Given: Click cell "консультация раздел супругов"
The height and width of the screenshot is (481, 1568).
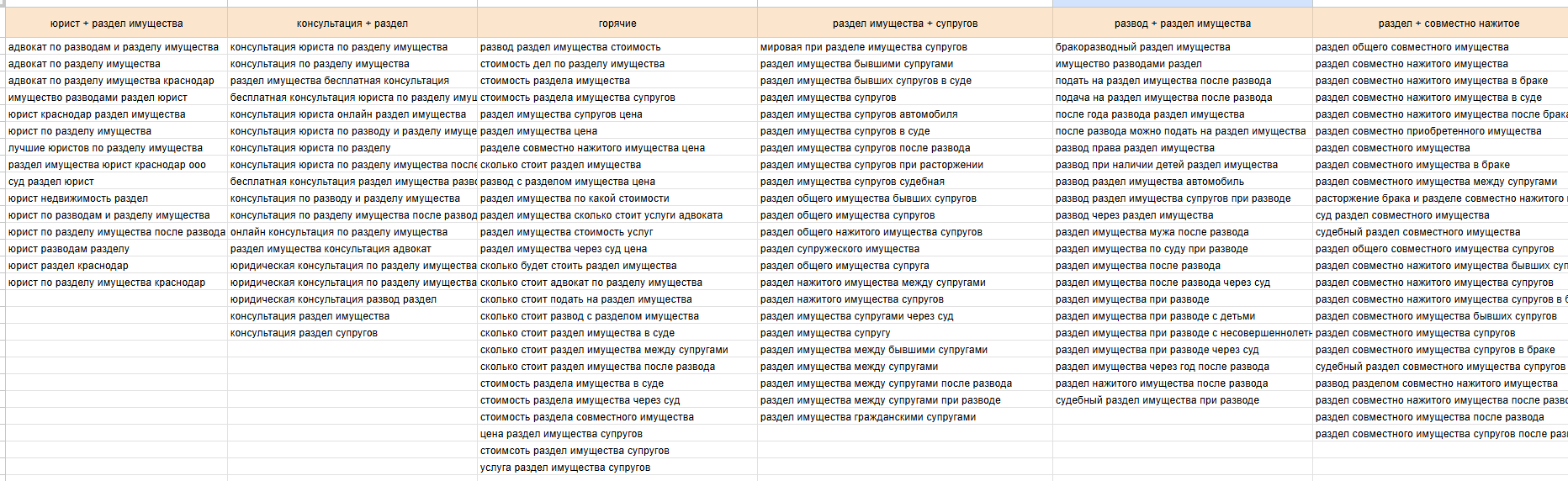Looking at the screenshot, I should tap(352, 333).
